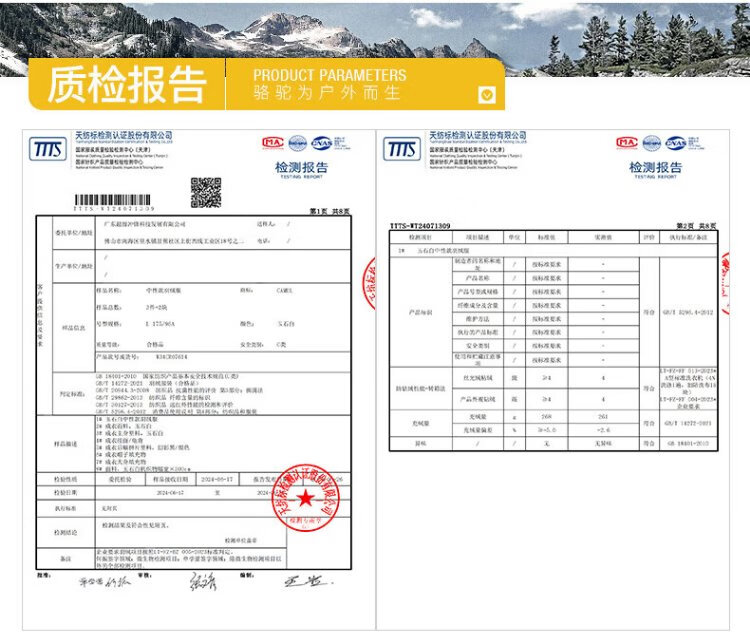Click the red MA certification mark on left report
The width and height of the screenshot is (750, 644).
273,142
